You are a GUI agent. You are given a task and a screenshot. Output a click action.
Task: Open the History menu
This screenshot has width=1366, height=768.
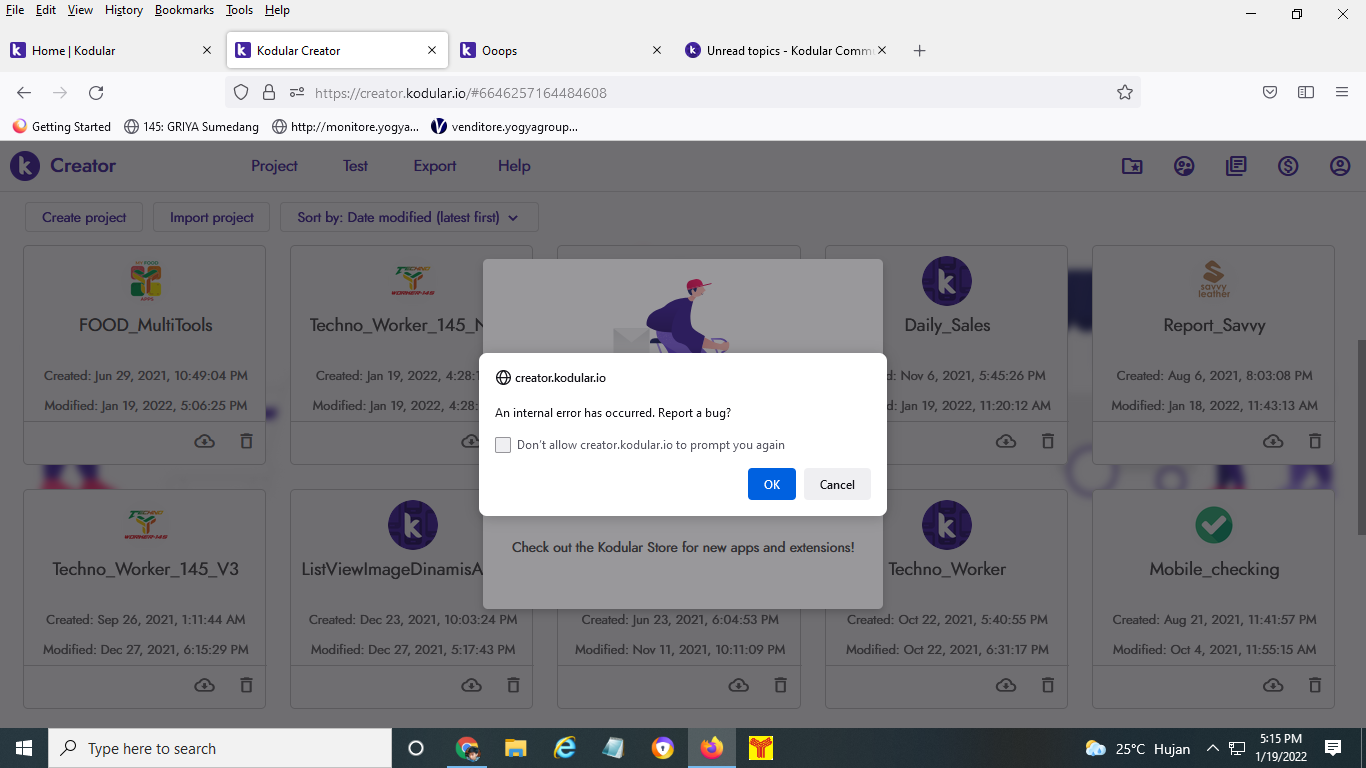(123, 10)
